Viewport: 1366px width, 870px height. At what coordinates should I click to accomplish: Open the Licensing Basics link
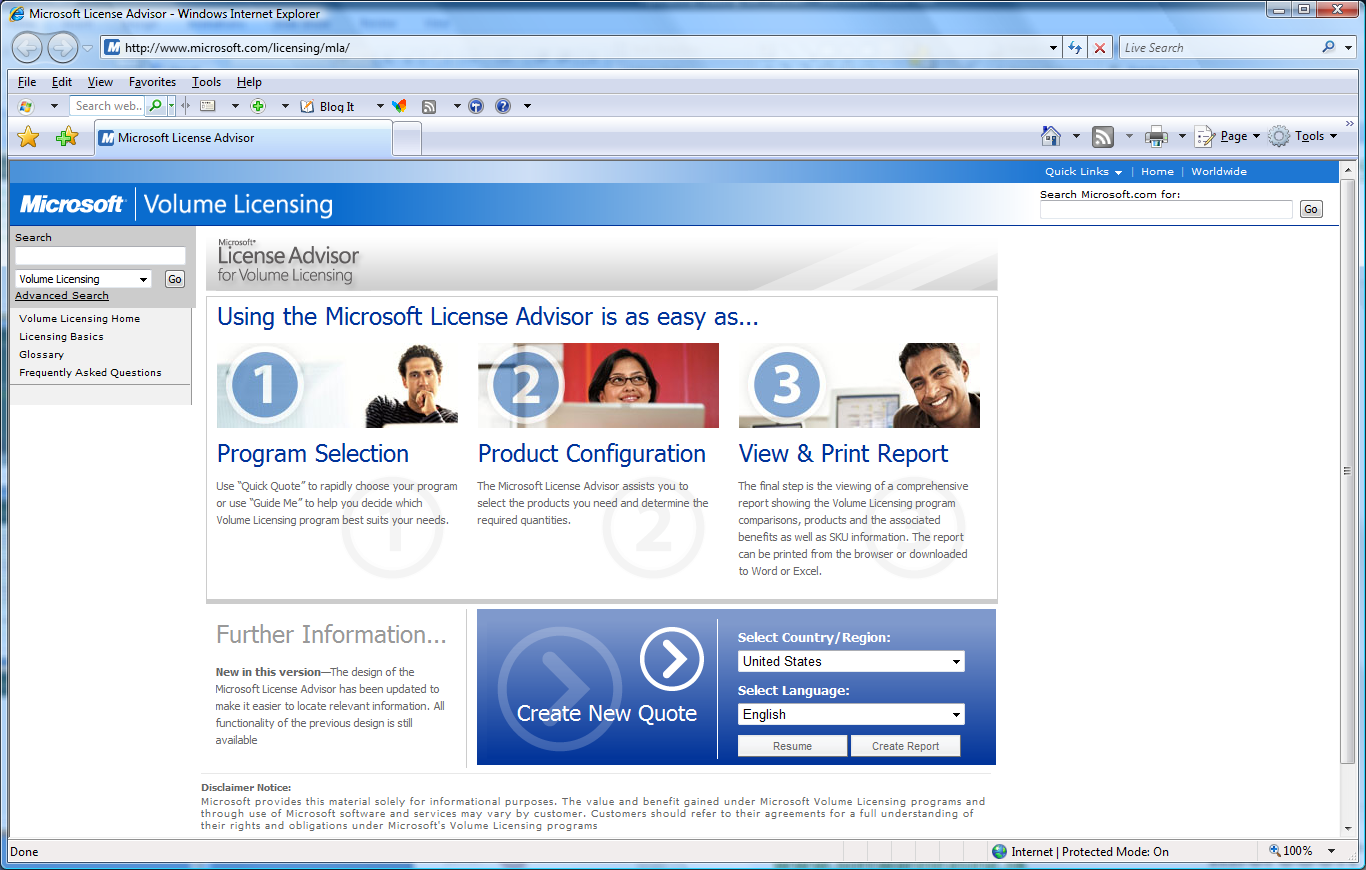61,337
